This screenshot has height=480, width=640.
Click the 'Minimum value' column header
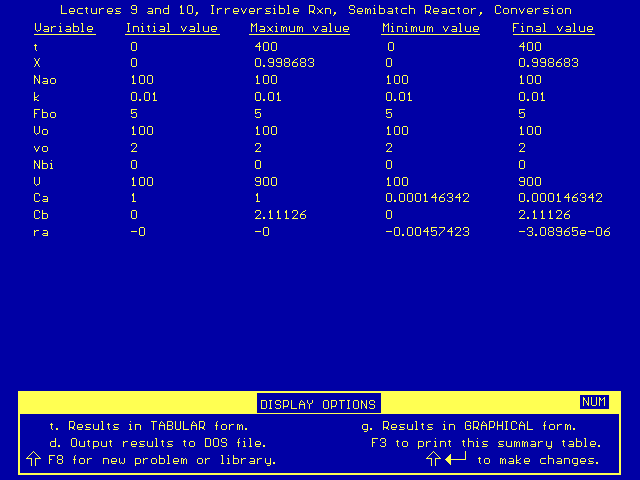(x=432, y=28)
